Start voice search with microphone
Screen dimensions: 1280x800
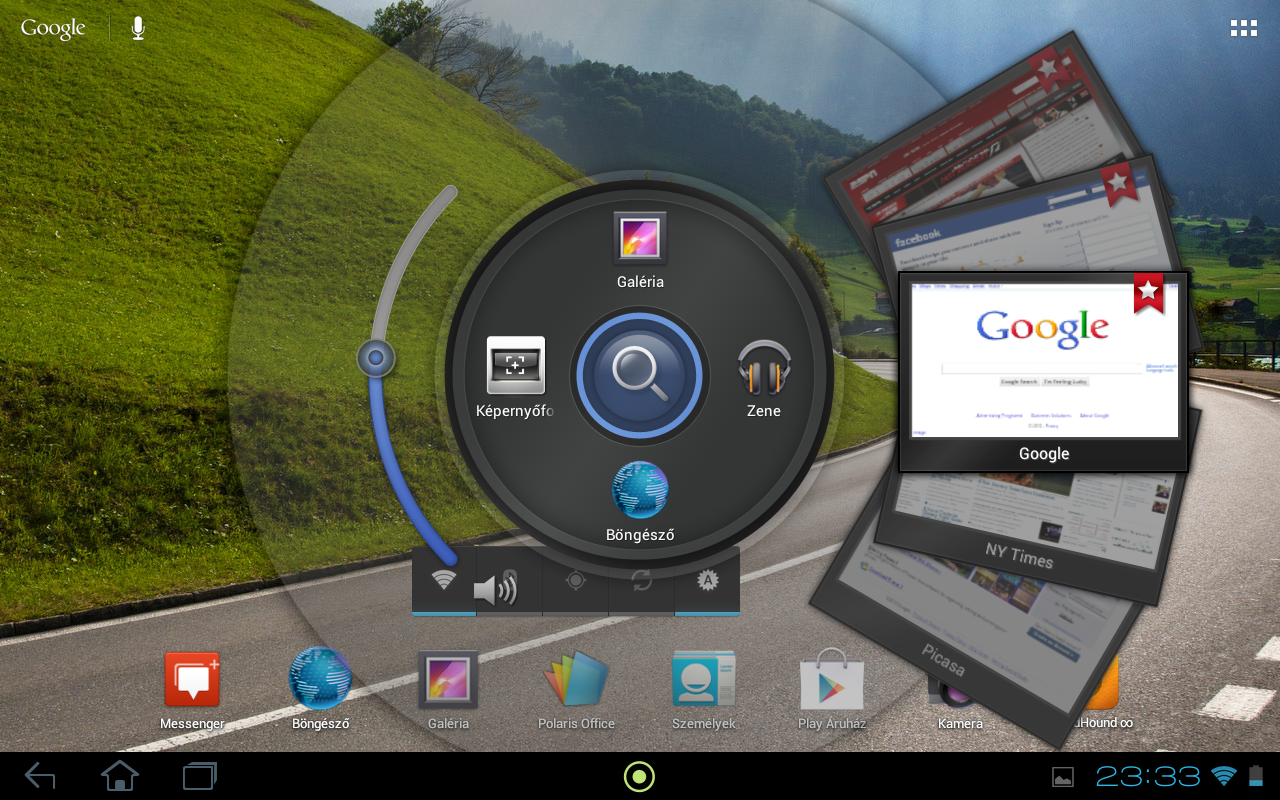(138, 28)
